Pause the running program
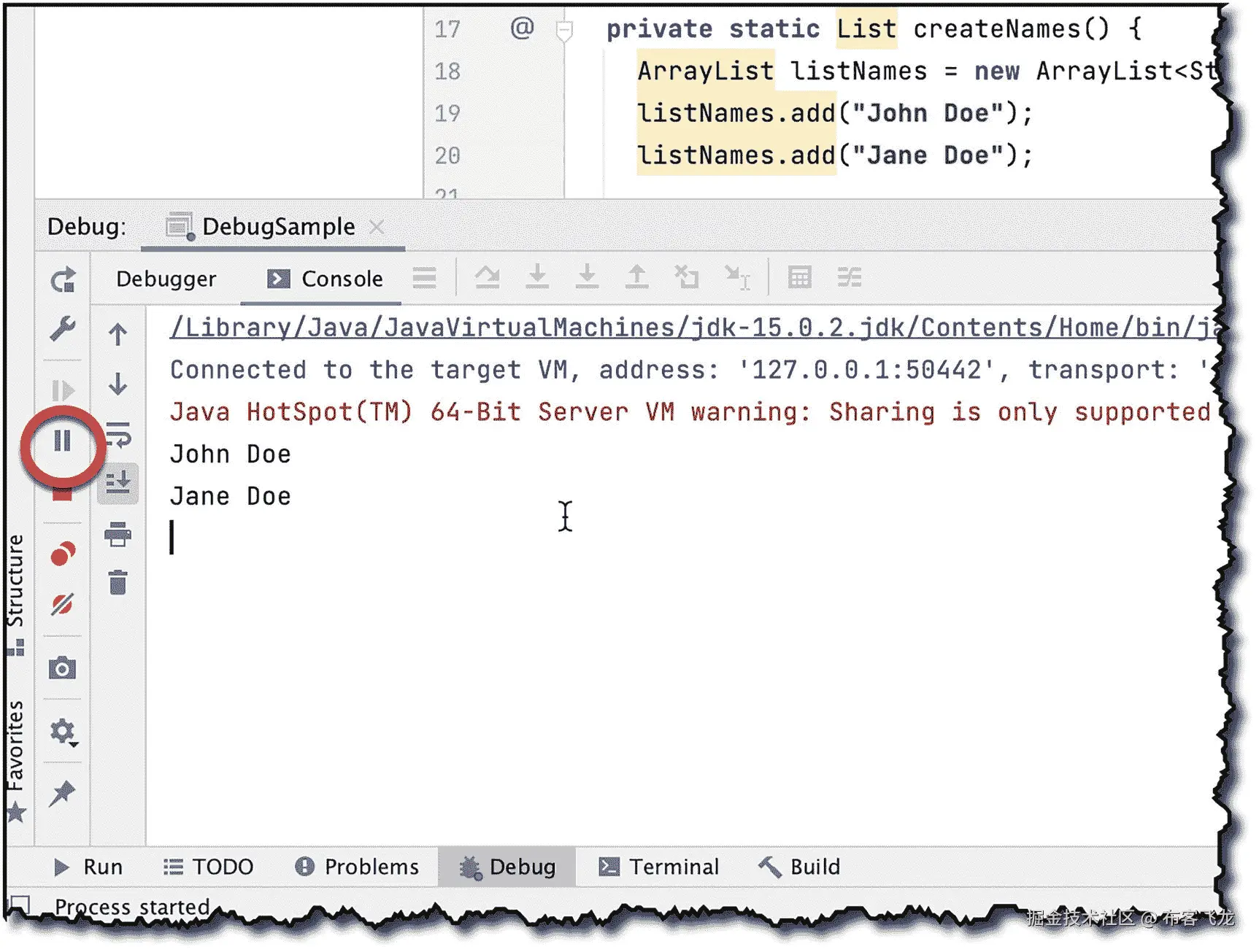 (x=63, y=441)
